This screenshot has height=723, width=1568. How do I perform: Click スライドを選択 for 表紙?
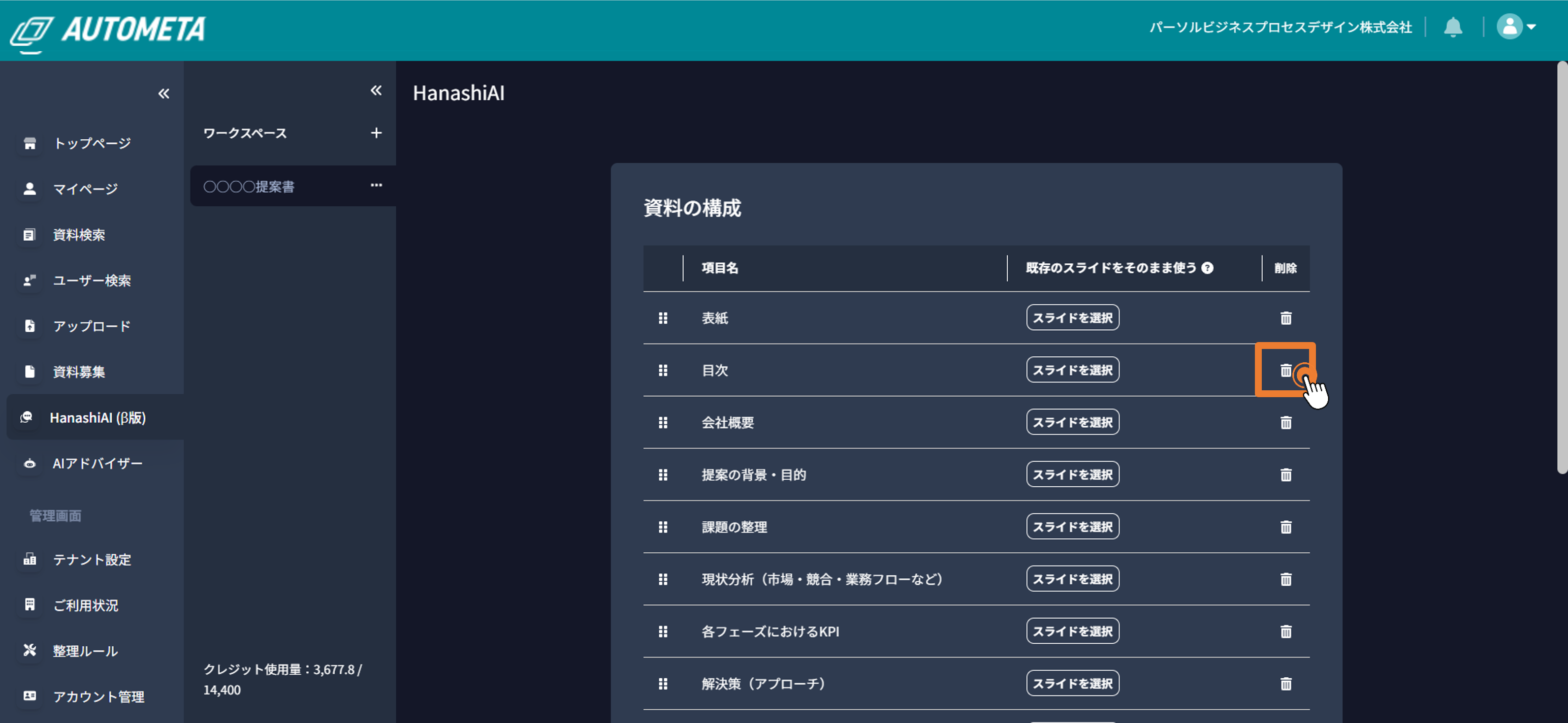(1073, 317)
